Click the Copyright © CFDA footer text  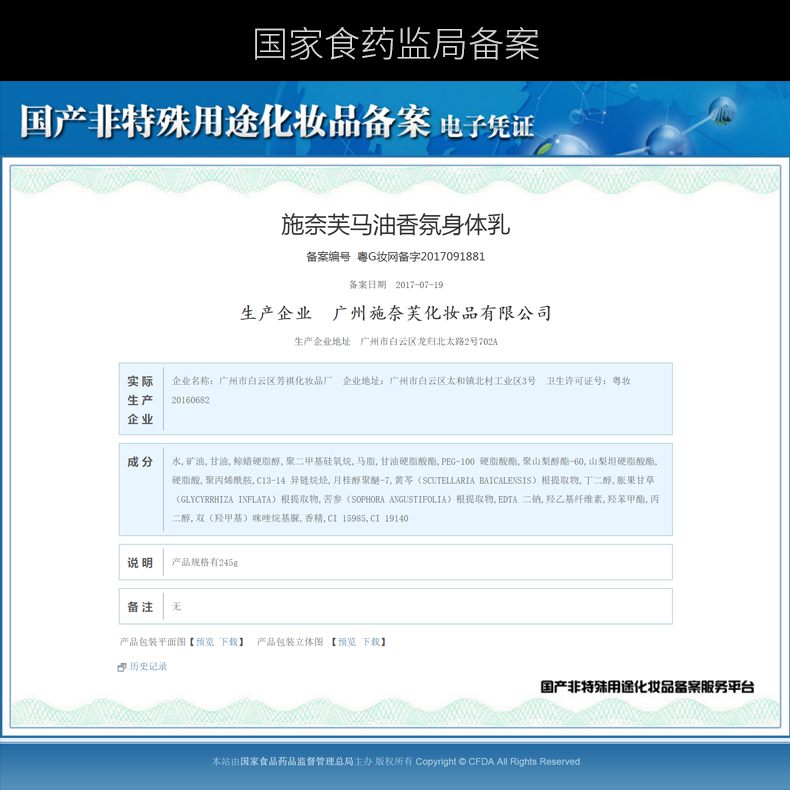coord(497,761)
